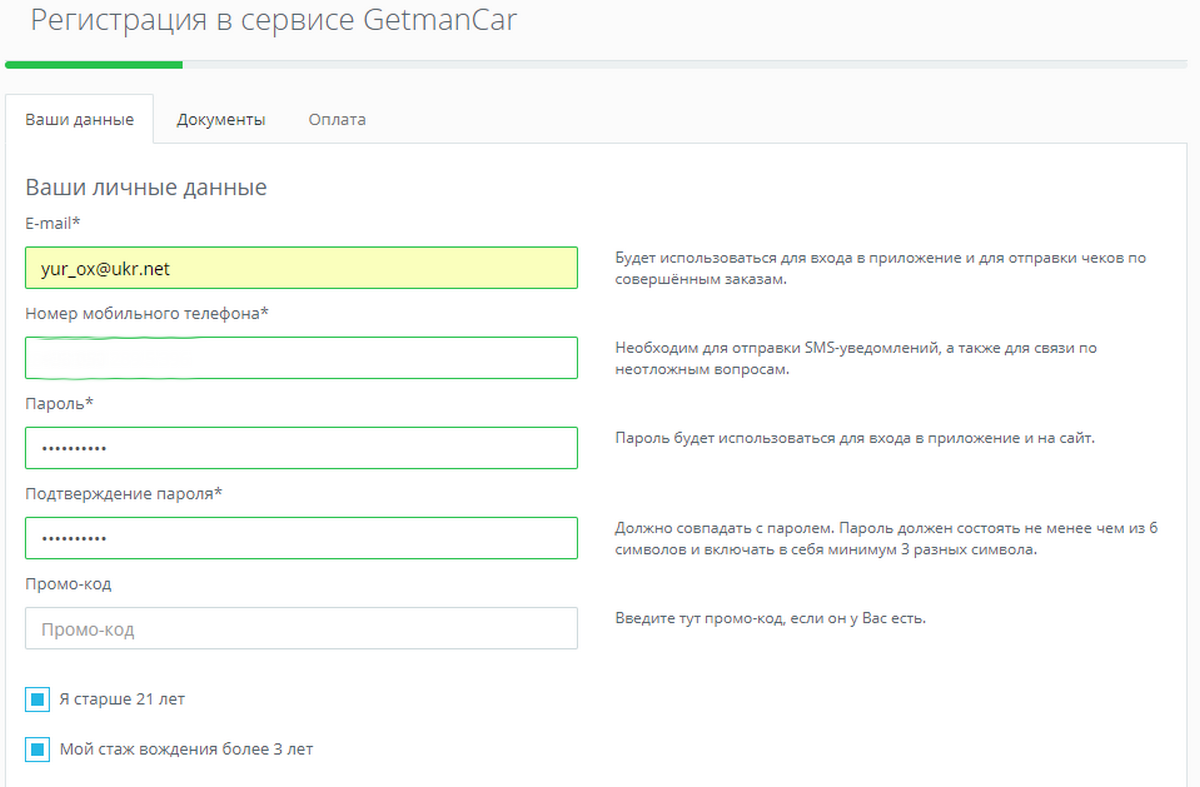Click the E-mail* field label
This screenshot has width=1200, height=787.
52,224
